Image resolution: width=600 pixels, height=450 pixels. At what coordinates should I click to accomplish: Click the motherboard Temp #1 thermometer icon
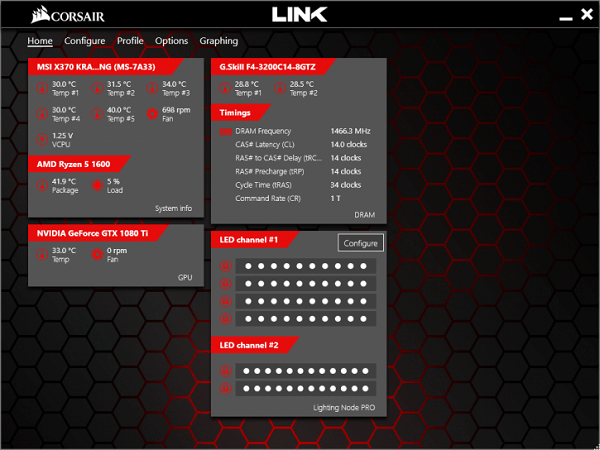pos(42,88)
